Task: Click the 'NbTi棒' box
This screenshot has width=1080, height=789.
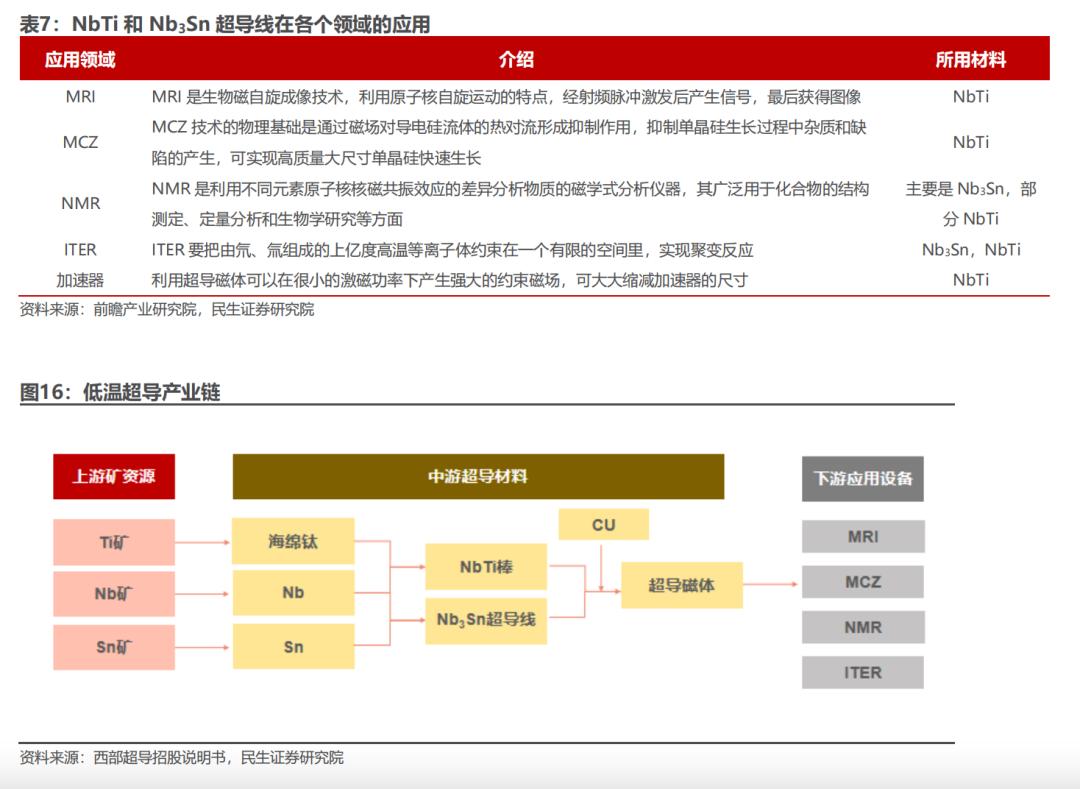Action: click(x=486, y=567)
